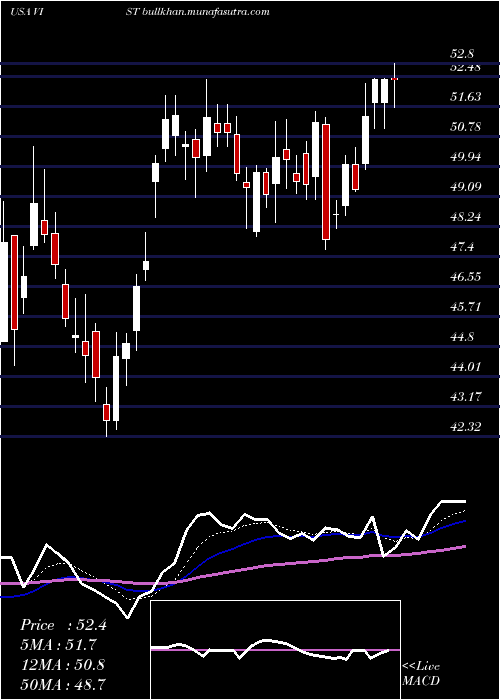The image size is (500, 700).
Task: Click the 44.8 price axis label
Action: tap(462, 337)
